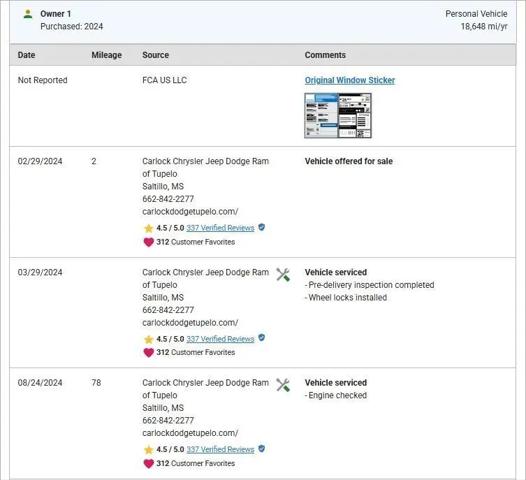Click 'Saltillo, MS' in 08/24/2024 row

point(163,408)
